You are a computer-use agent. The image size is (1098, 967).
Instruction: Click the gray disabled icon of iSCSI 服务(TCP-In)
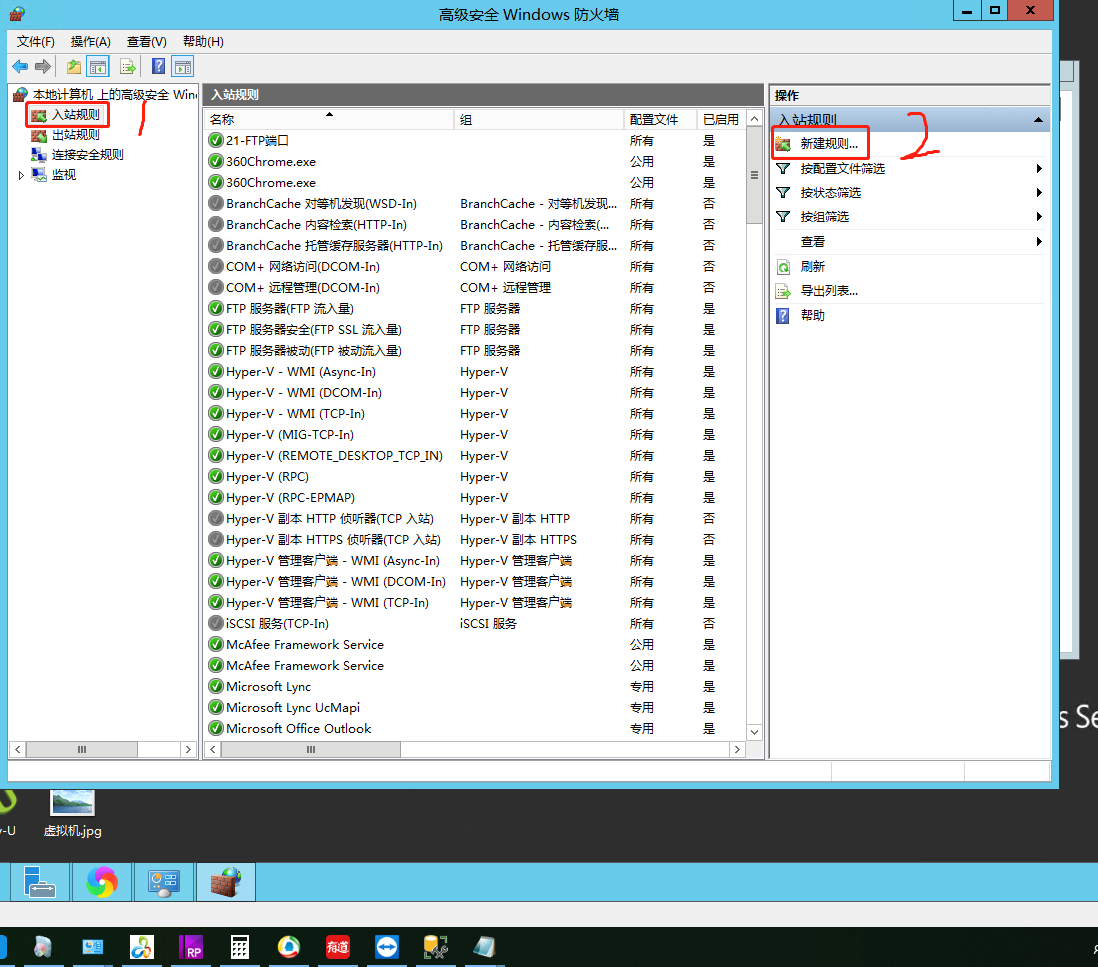216,624
